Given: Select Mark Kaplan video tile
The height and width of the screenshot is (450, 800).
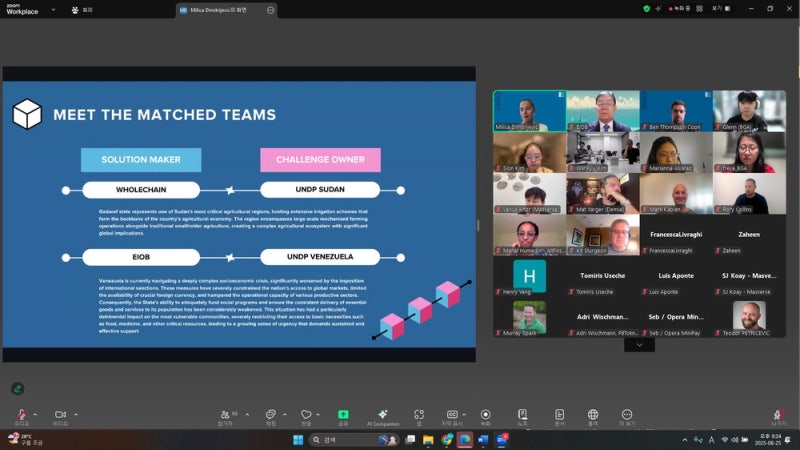Looking at the screenshot, I should [x=676, y=193].
